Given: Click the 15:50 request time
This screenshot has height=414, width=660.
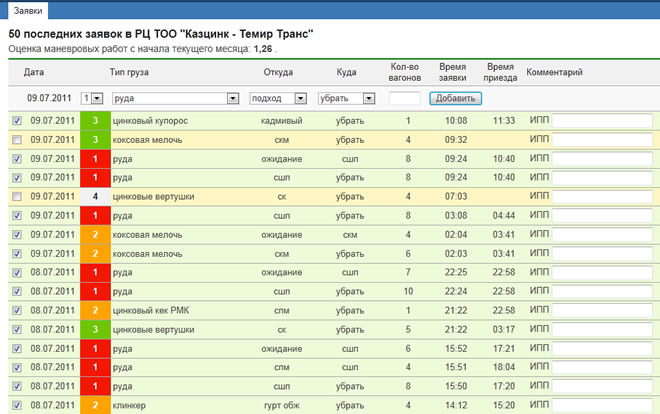Looking at the screenshot, I should [456, 386].
